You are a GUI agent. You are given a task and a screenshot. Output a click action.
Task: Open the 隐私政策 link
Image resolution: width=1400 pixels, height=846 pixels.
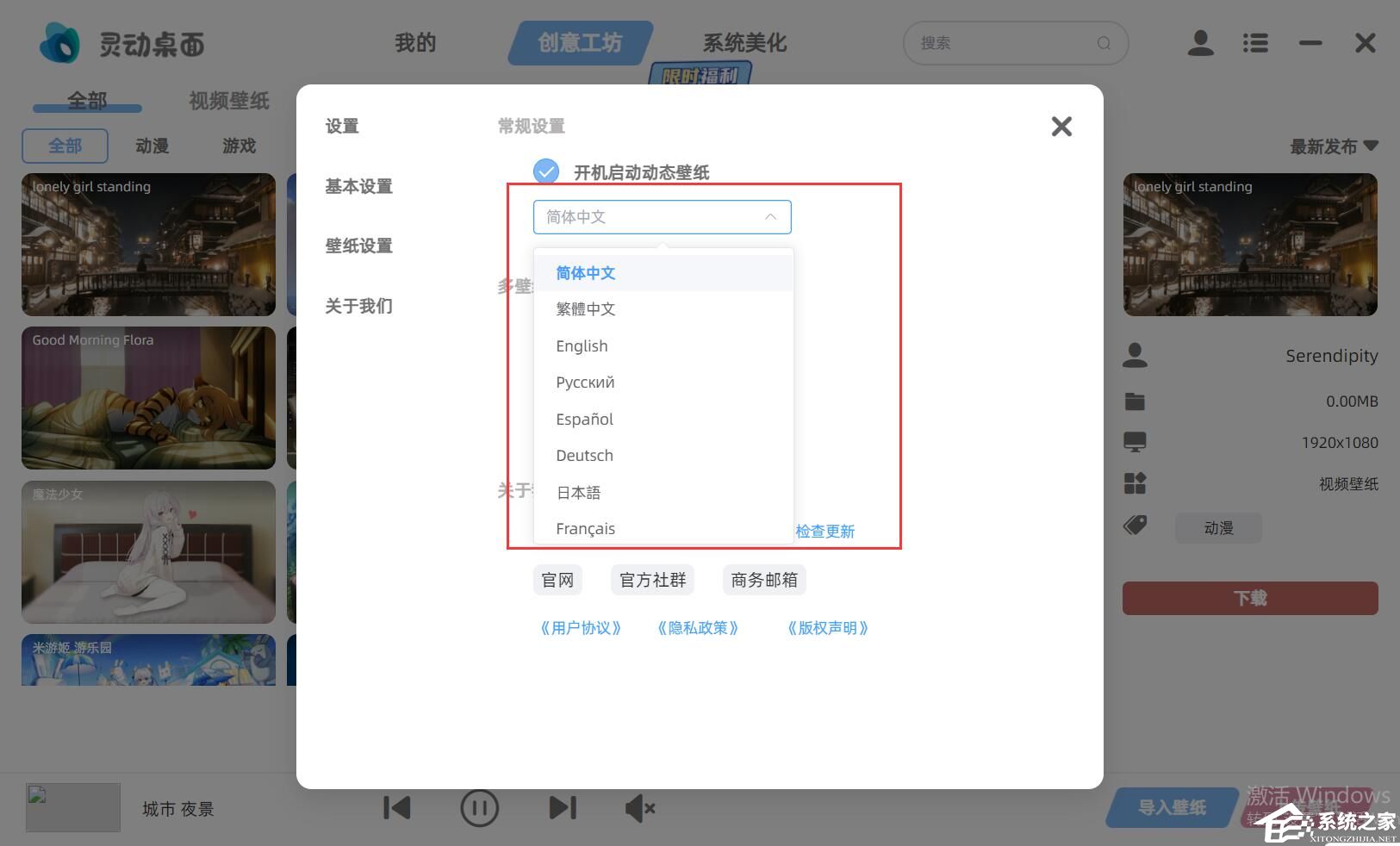[697, 628]
